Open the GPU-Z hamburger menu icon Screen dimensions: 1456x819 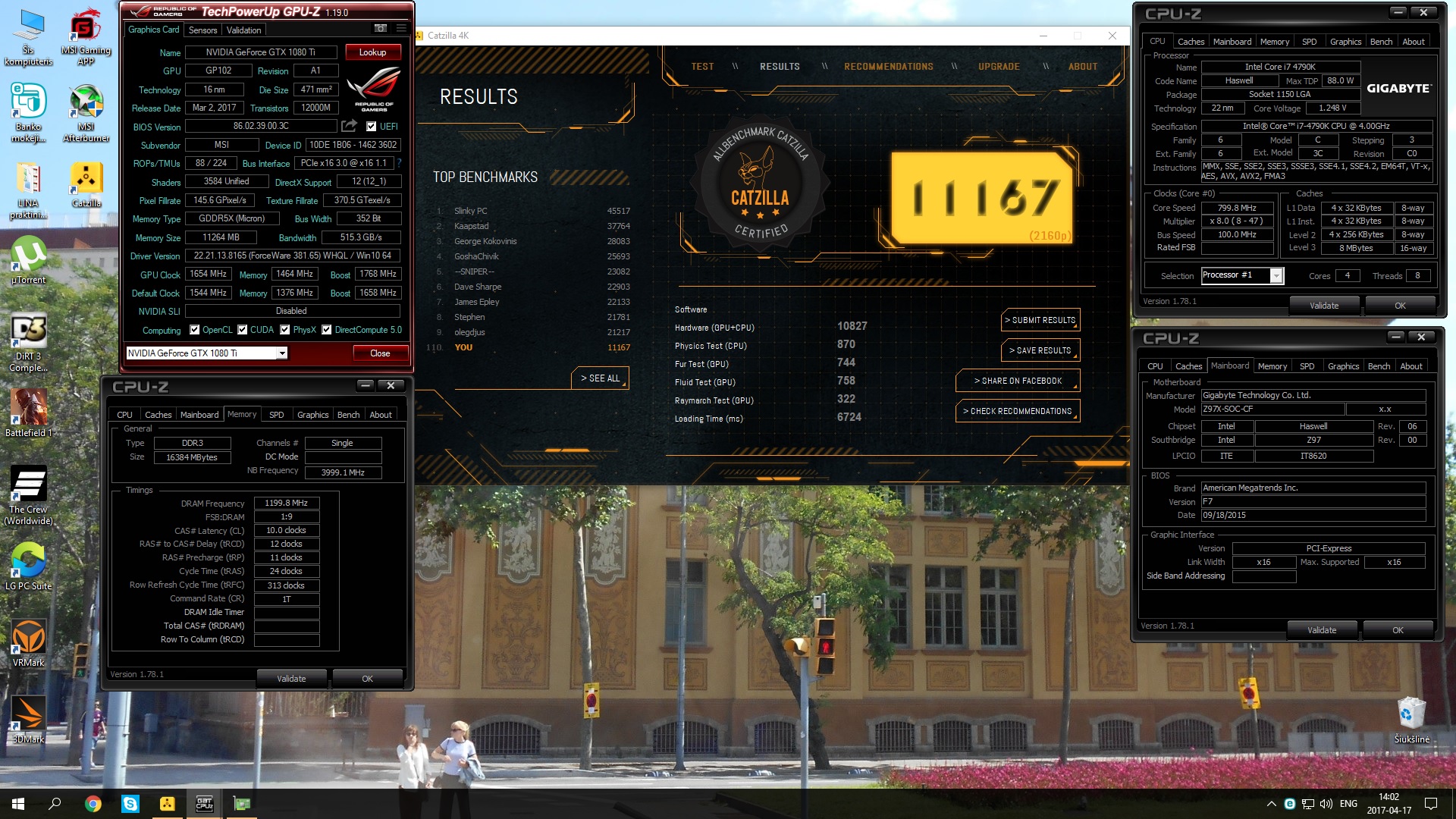401,29
